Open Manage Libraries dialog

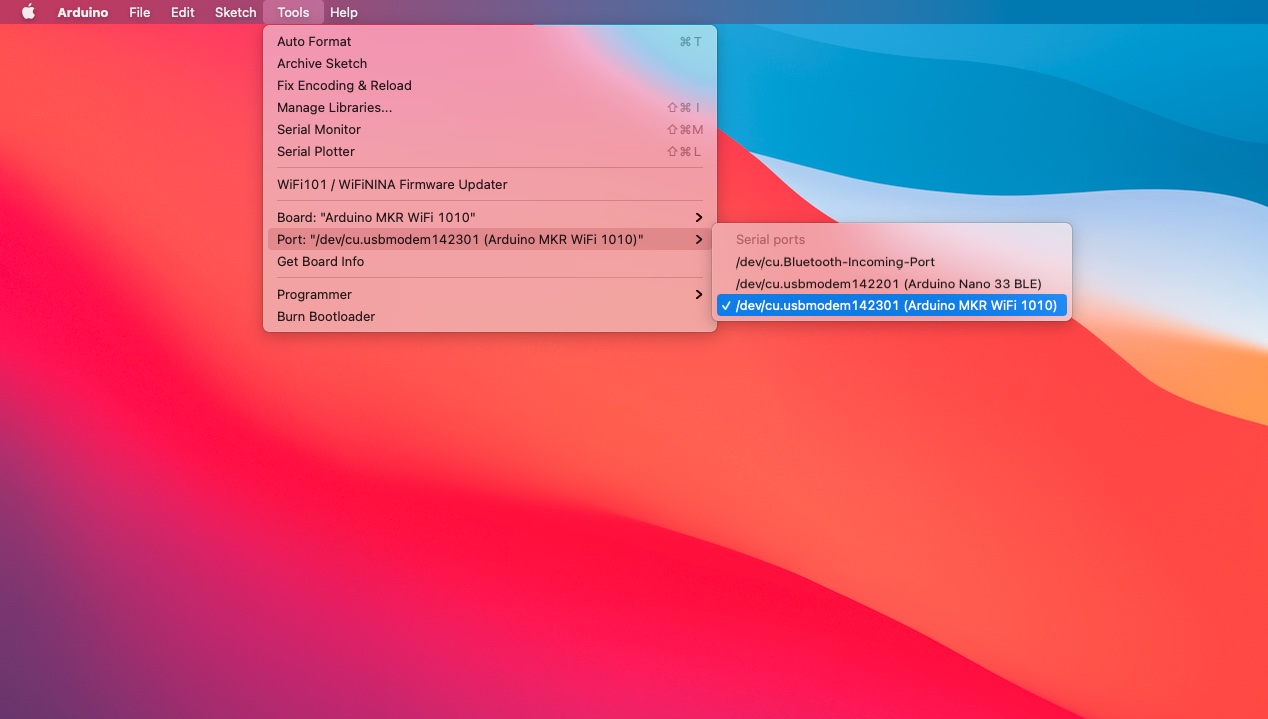click(334, 108)
